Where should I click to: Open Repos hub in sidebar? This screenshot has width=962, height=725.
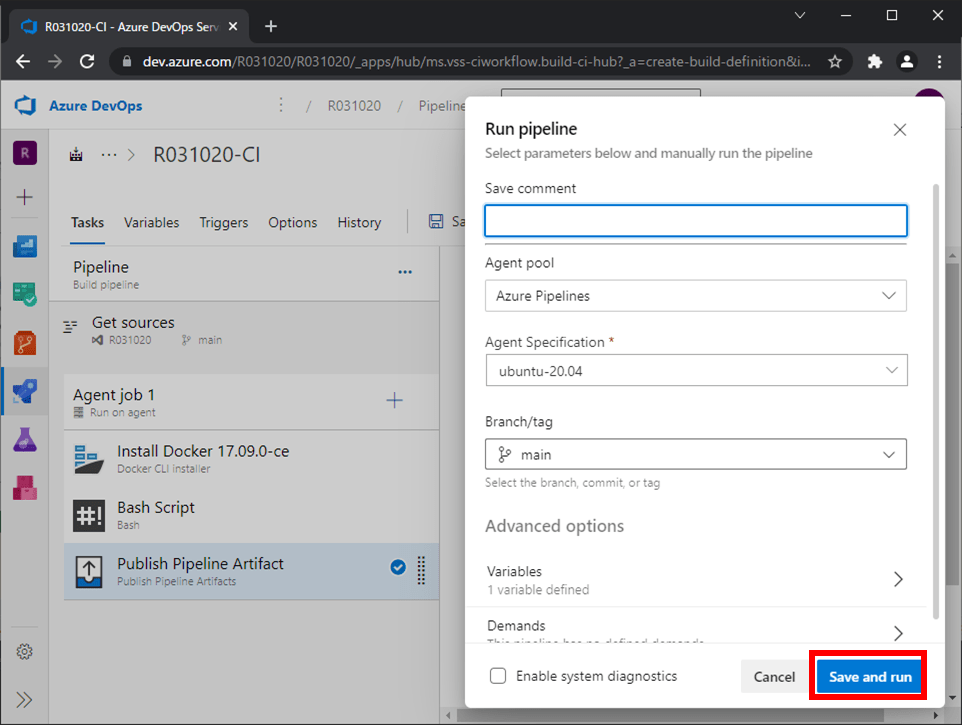click(25, 343)
